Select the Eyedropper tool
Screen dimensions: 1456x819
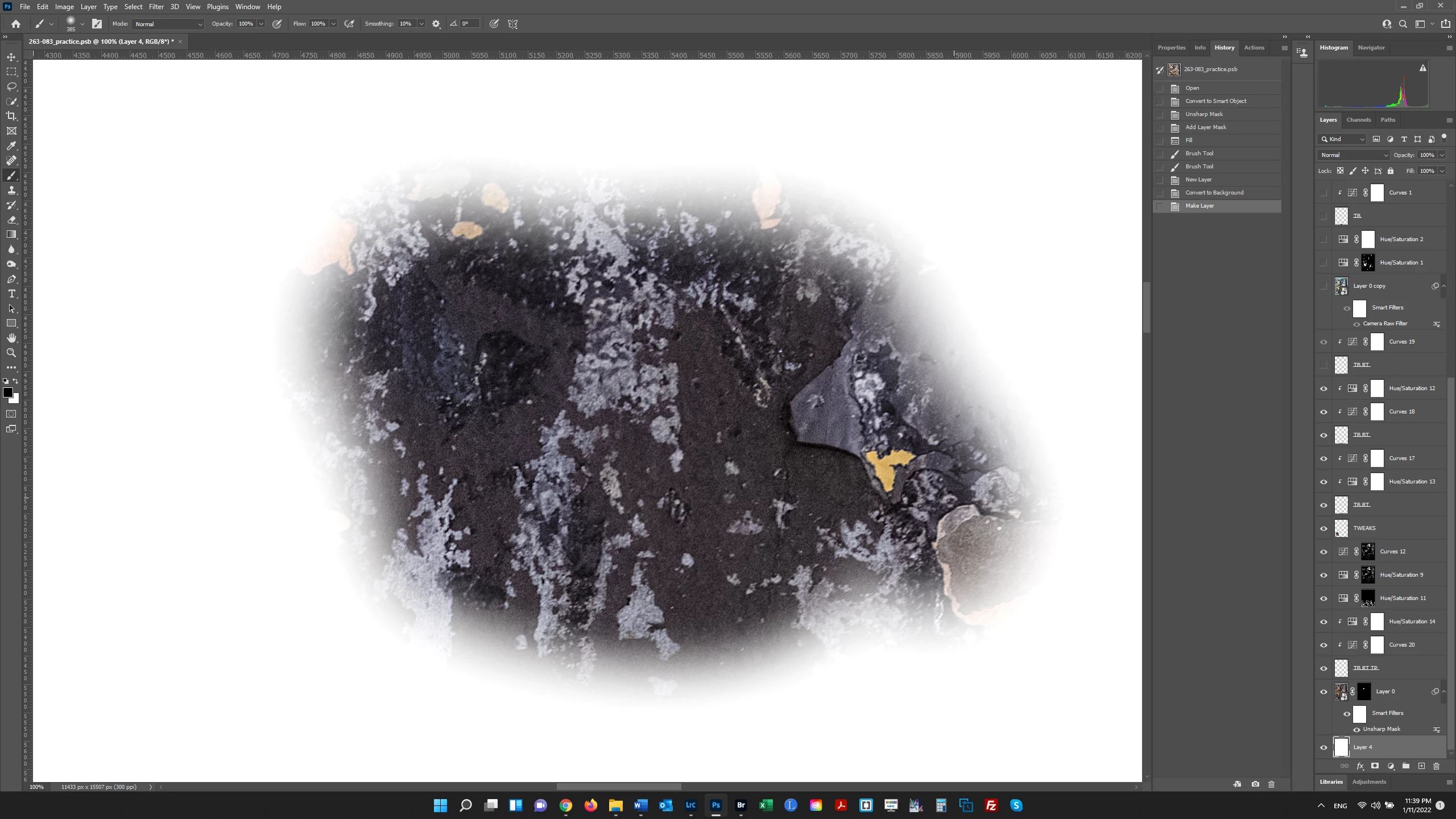[x=11, y=146]
